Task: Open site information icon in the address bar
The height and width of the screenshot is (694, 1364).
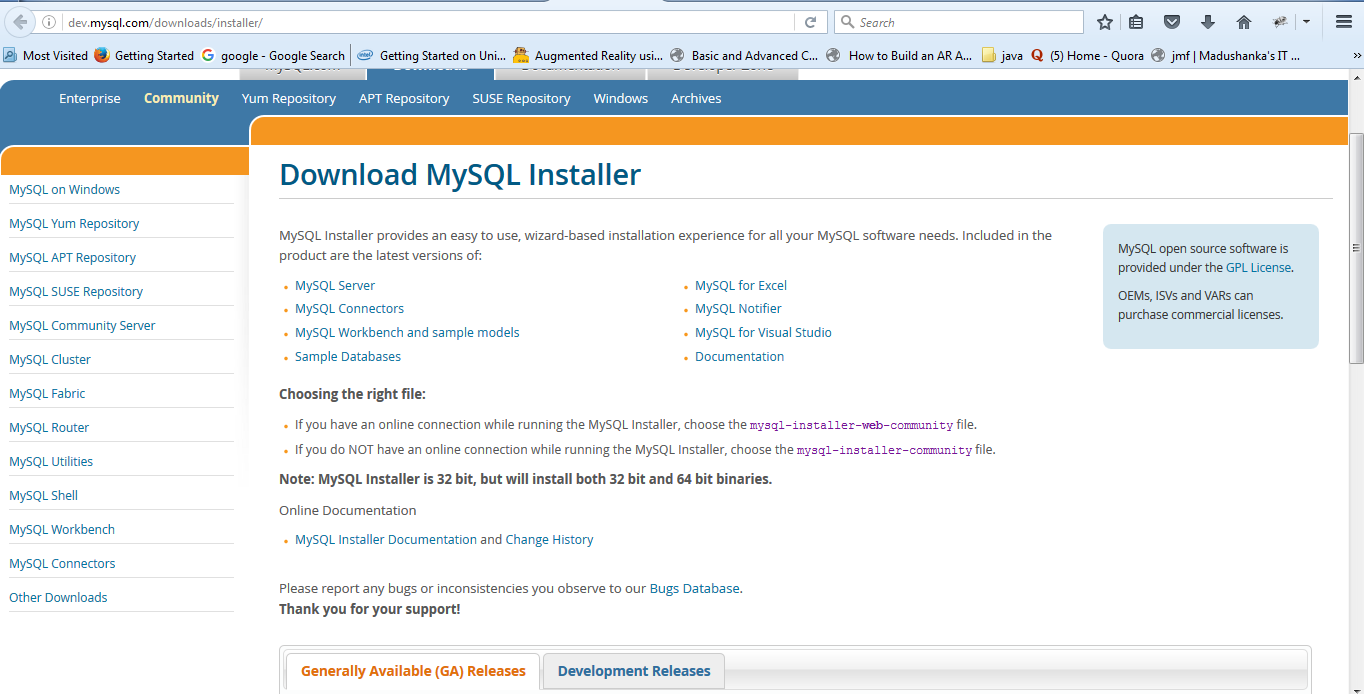Action: point(50,22)
